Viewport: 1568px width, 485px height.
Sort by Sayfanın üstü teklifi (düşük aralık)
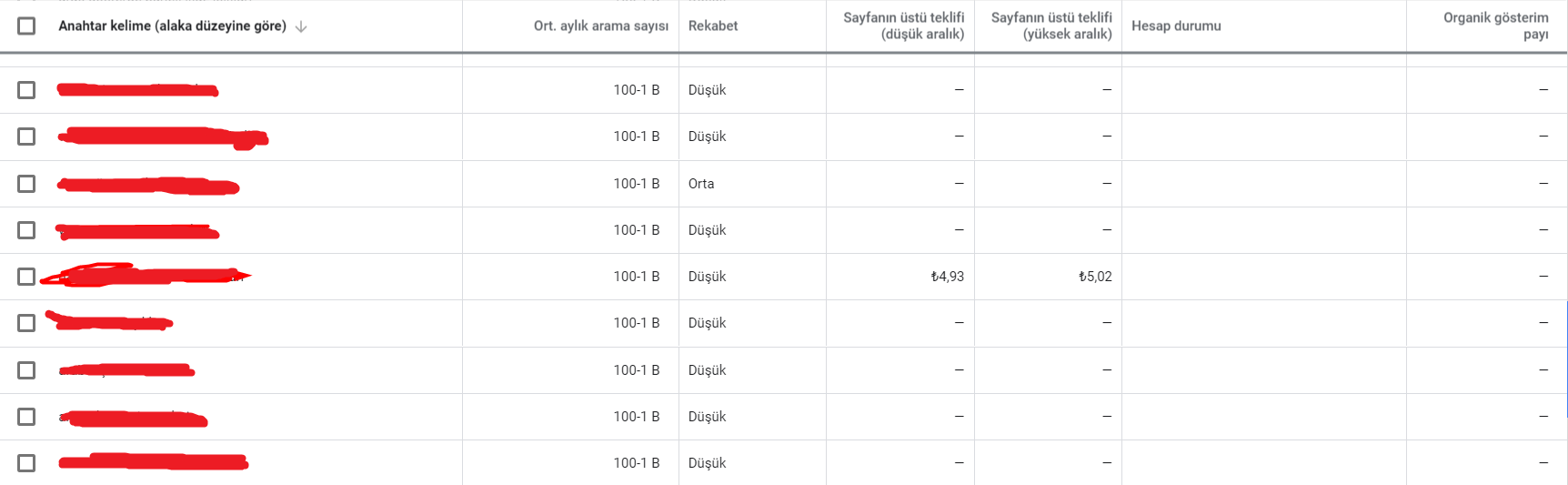[x=904, y=25]
